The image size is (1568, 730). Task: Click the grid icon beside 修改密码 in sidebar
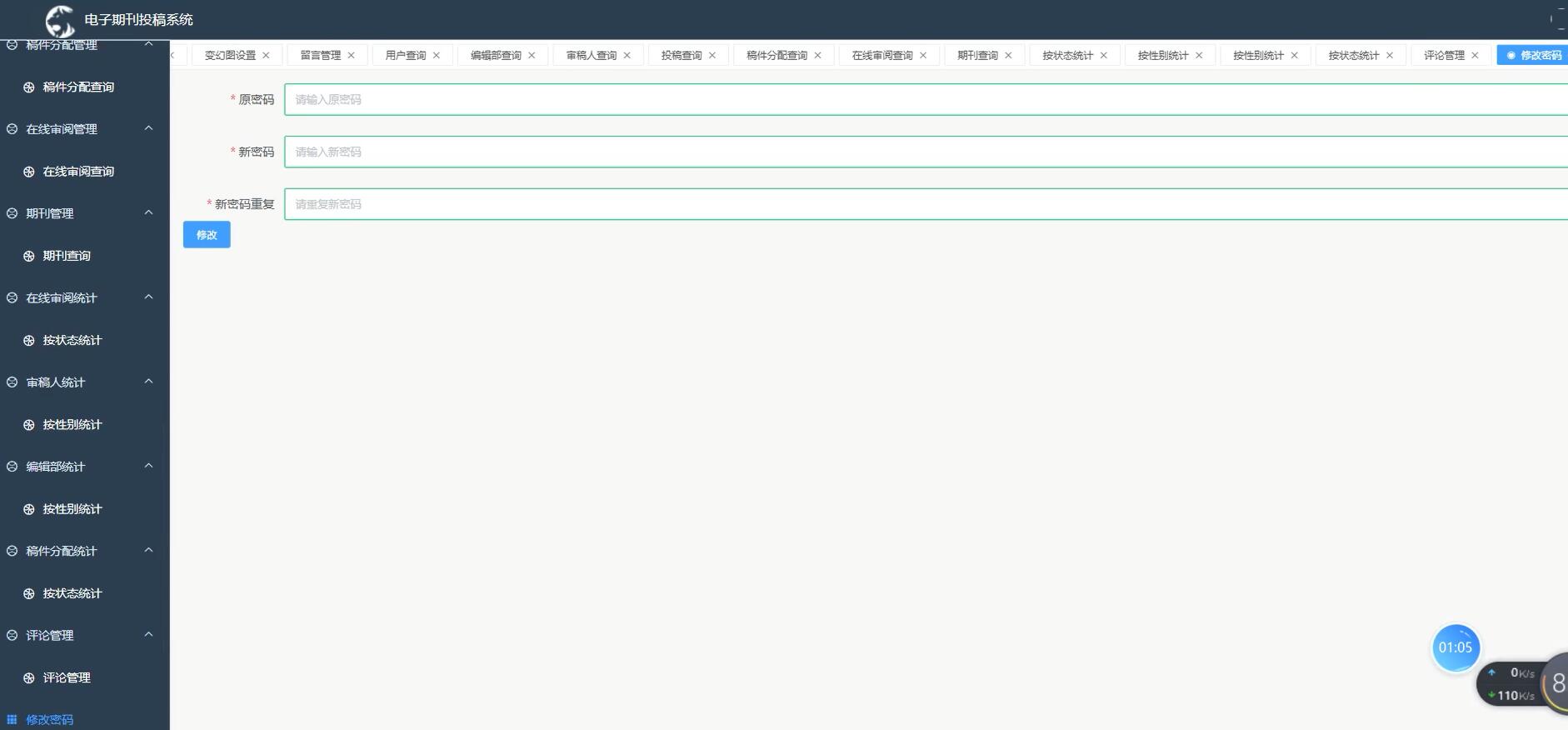point(12,719)
